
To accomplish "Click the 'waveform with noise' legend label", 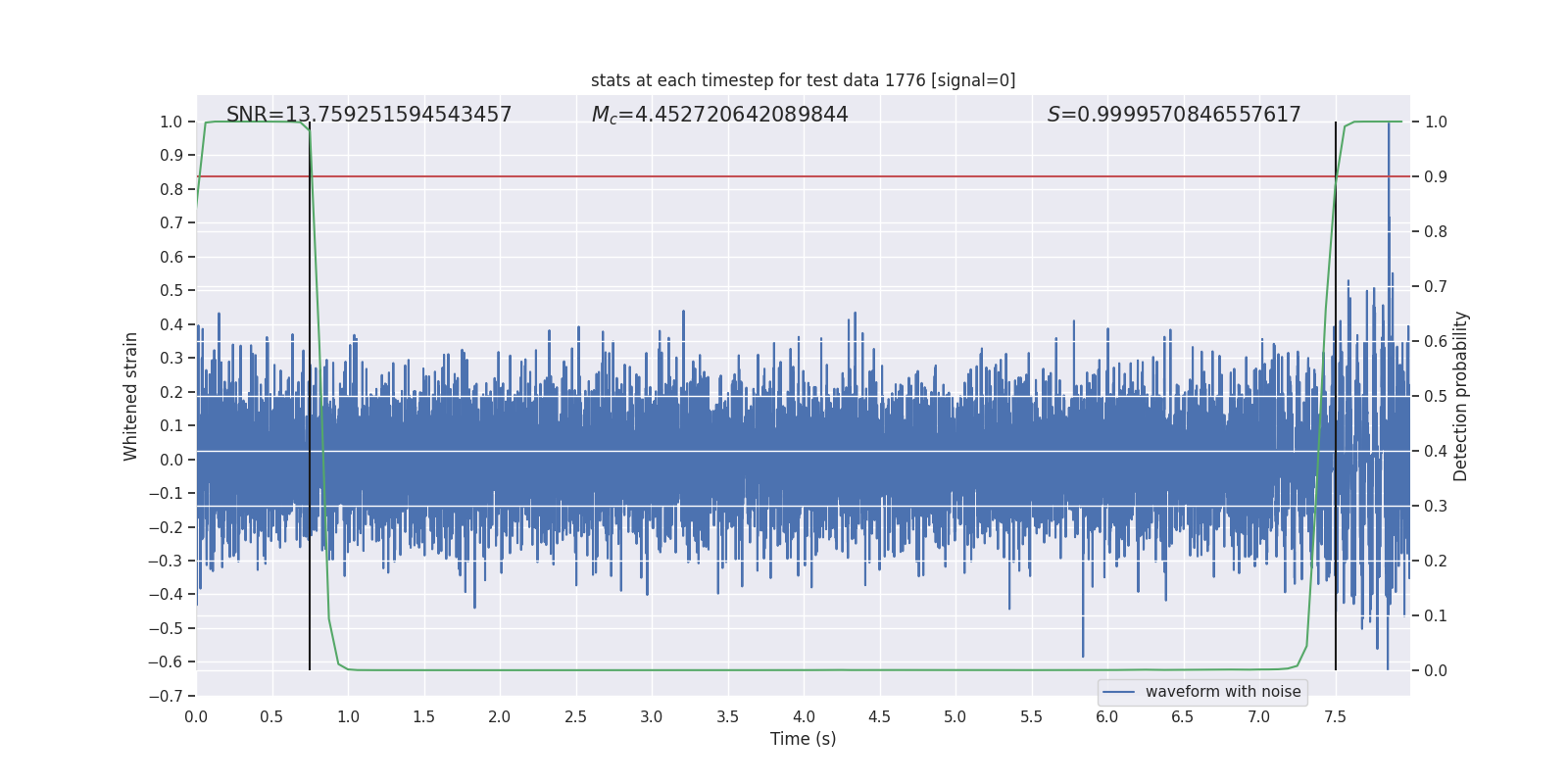I will [x=1223, y=692].
